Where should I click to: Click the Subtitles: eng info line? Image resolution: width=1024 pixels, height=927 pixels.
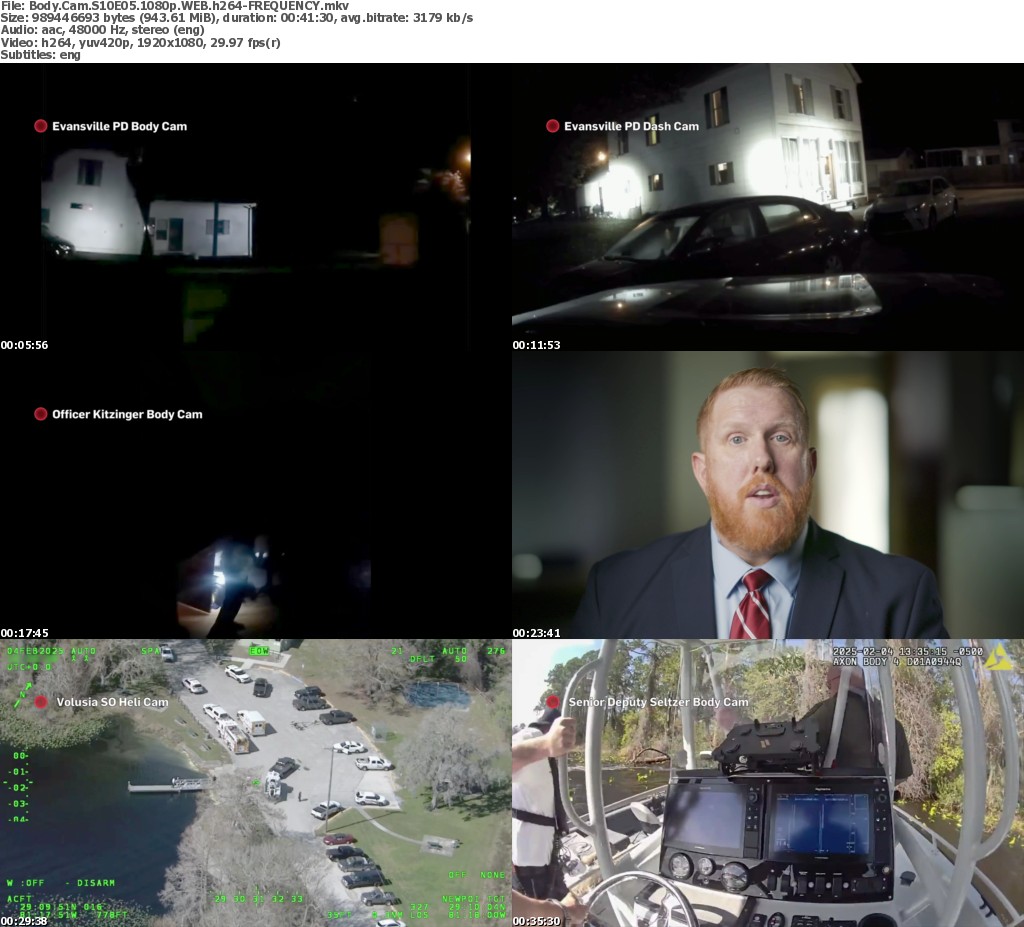(40, 55)
